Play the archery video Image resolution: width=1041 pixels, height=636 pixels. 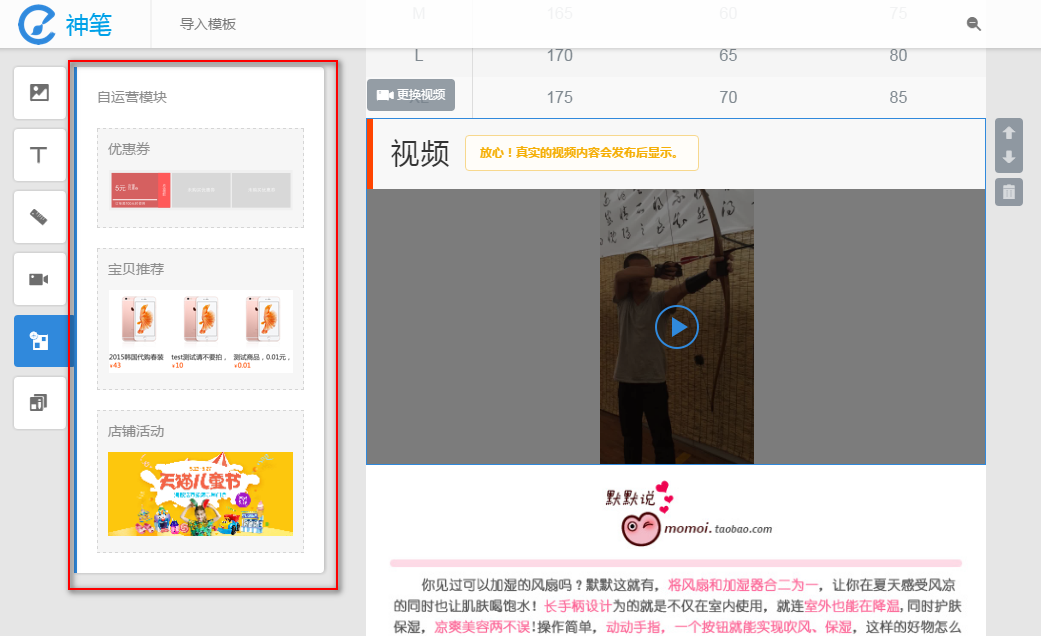click(677, 327)
